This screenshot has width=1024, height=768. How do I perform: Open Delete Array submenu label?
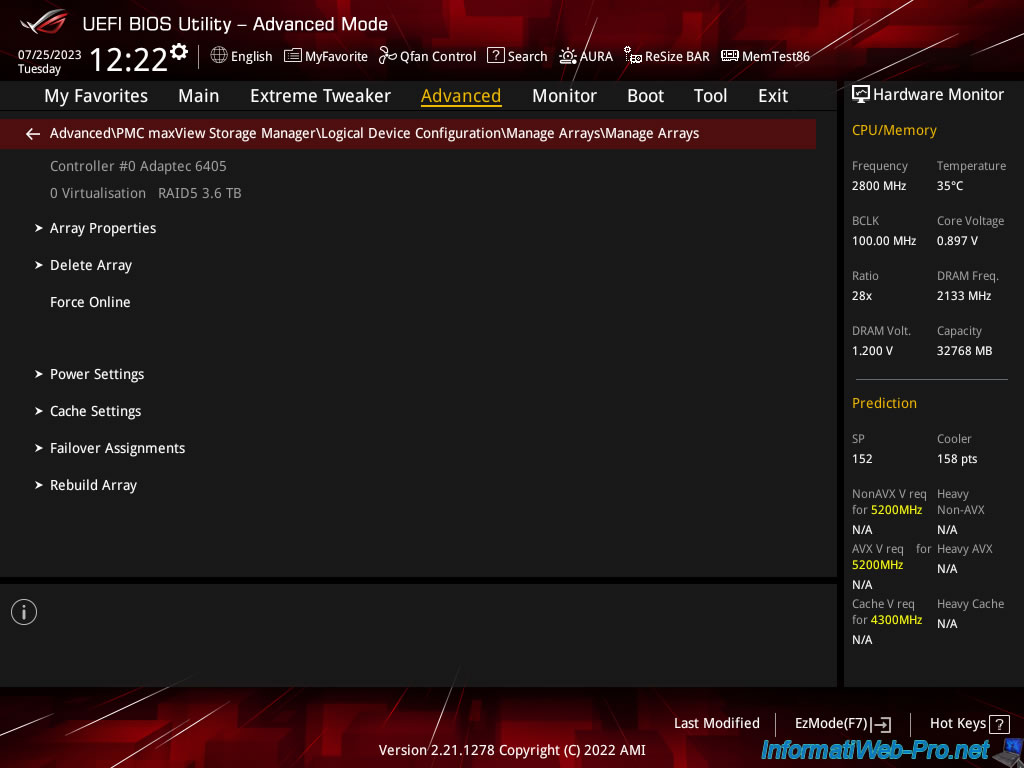[x=91, y=266]
